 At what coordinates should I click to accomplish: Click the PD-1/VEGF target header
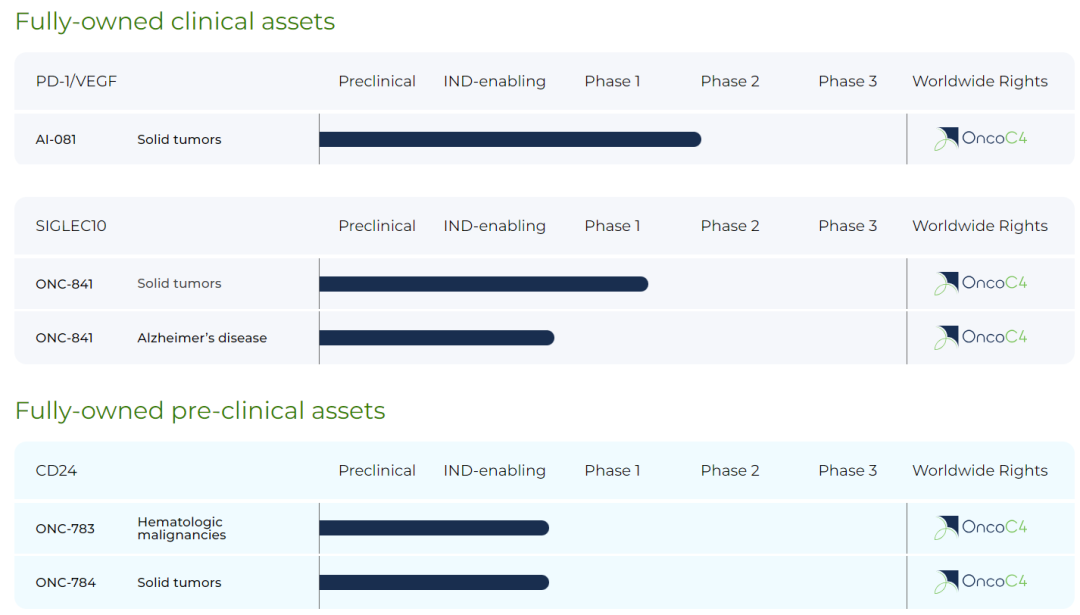[76, 81]
